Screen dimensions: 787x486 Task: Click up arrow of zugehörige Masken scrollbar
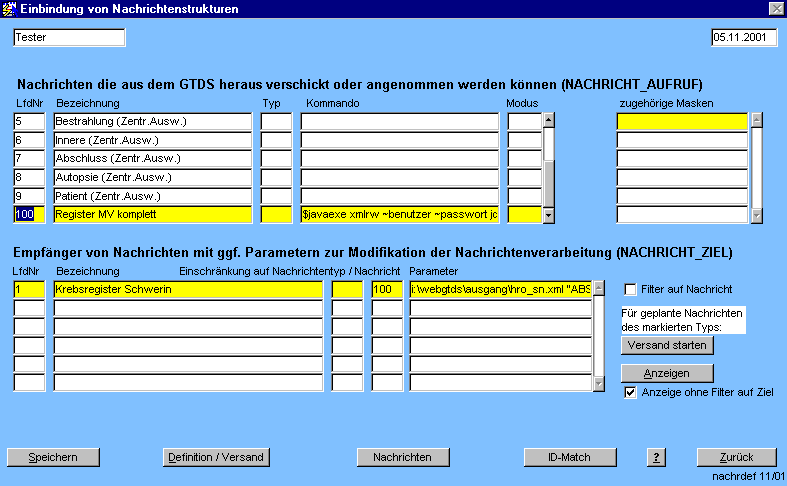(757, 121)
